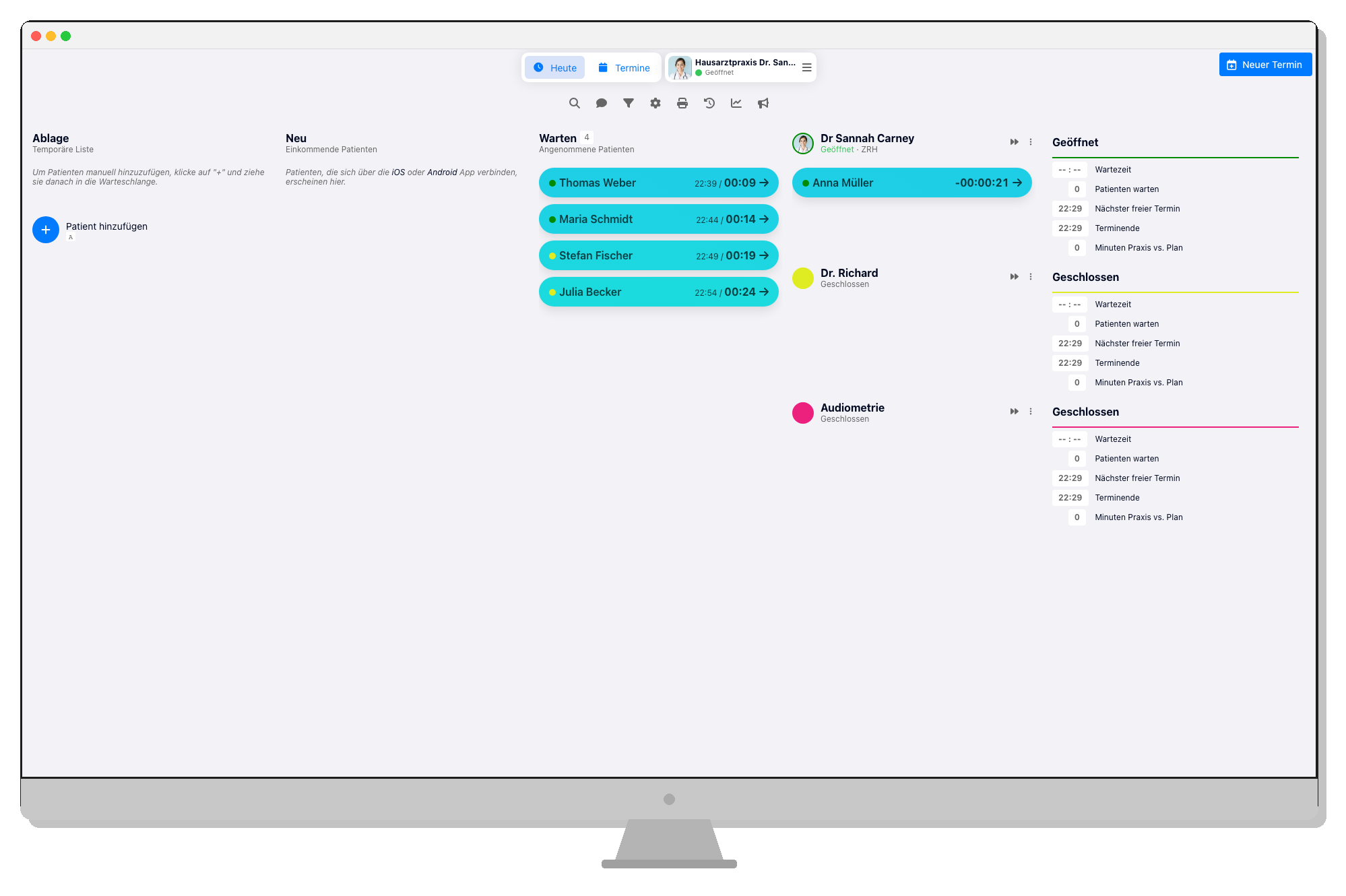1346x896 pixels.
Task: Click the chat bubble messages icon
Action: pos(601,103)
